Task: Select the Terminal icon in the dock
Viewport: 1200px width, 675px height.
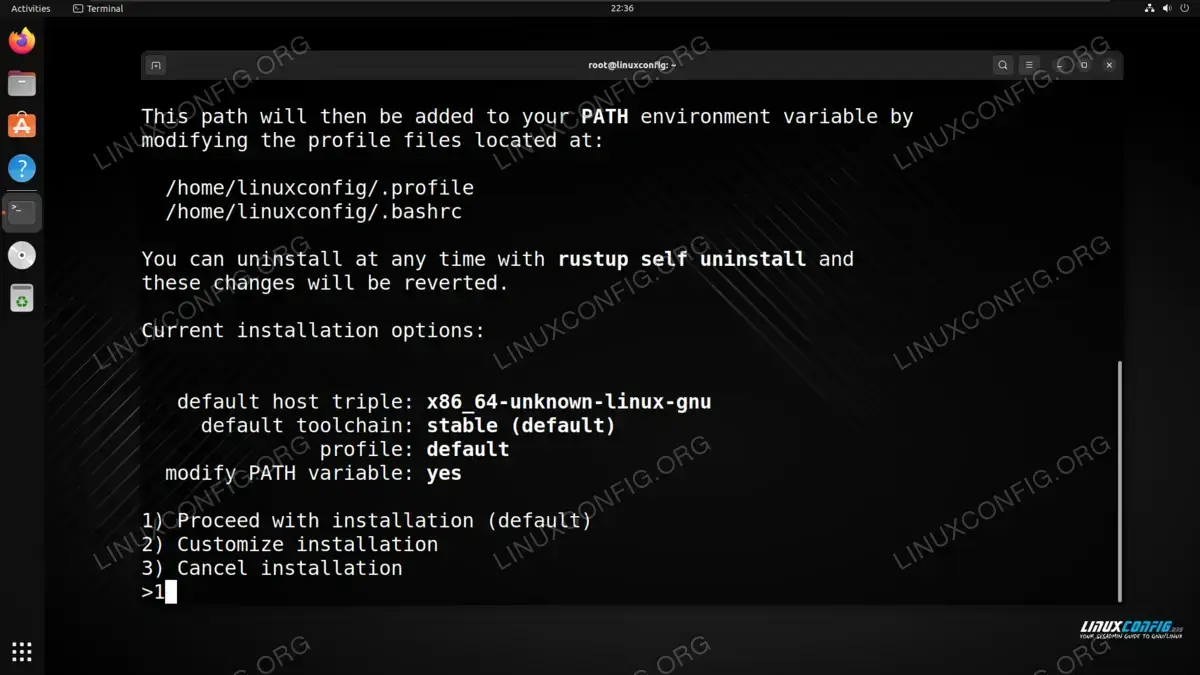Action: [22, 211]
